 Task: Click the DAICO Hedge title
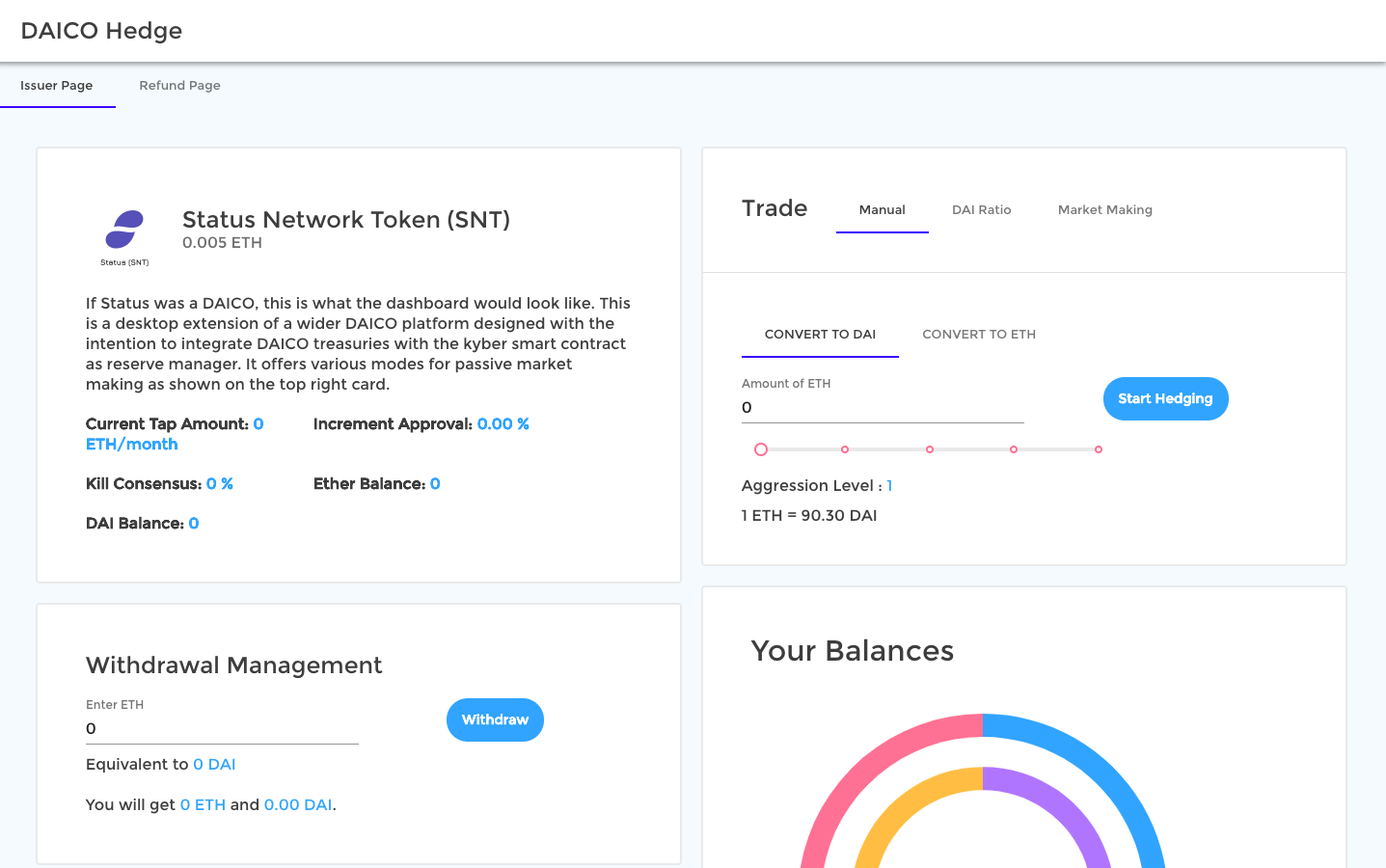tap(101, 31)
